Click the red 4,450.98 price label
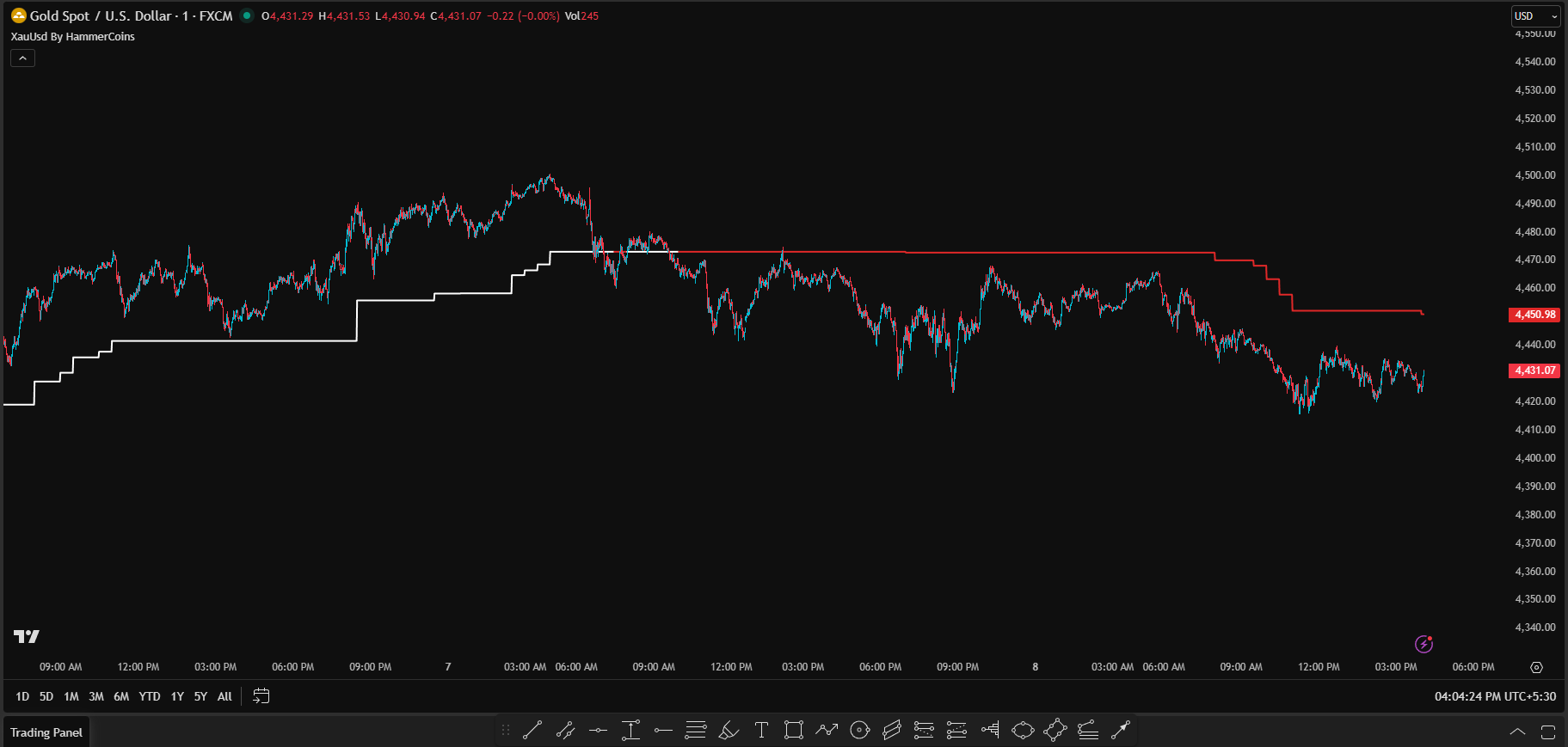 (1534, 315)
